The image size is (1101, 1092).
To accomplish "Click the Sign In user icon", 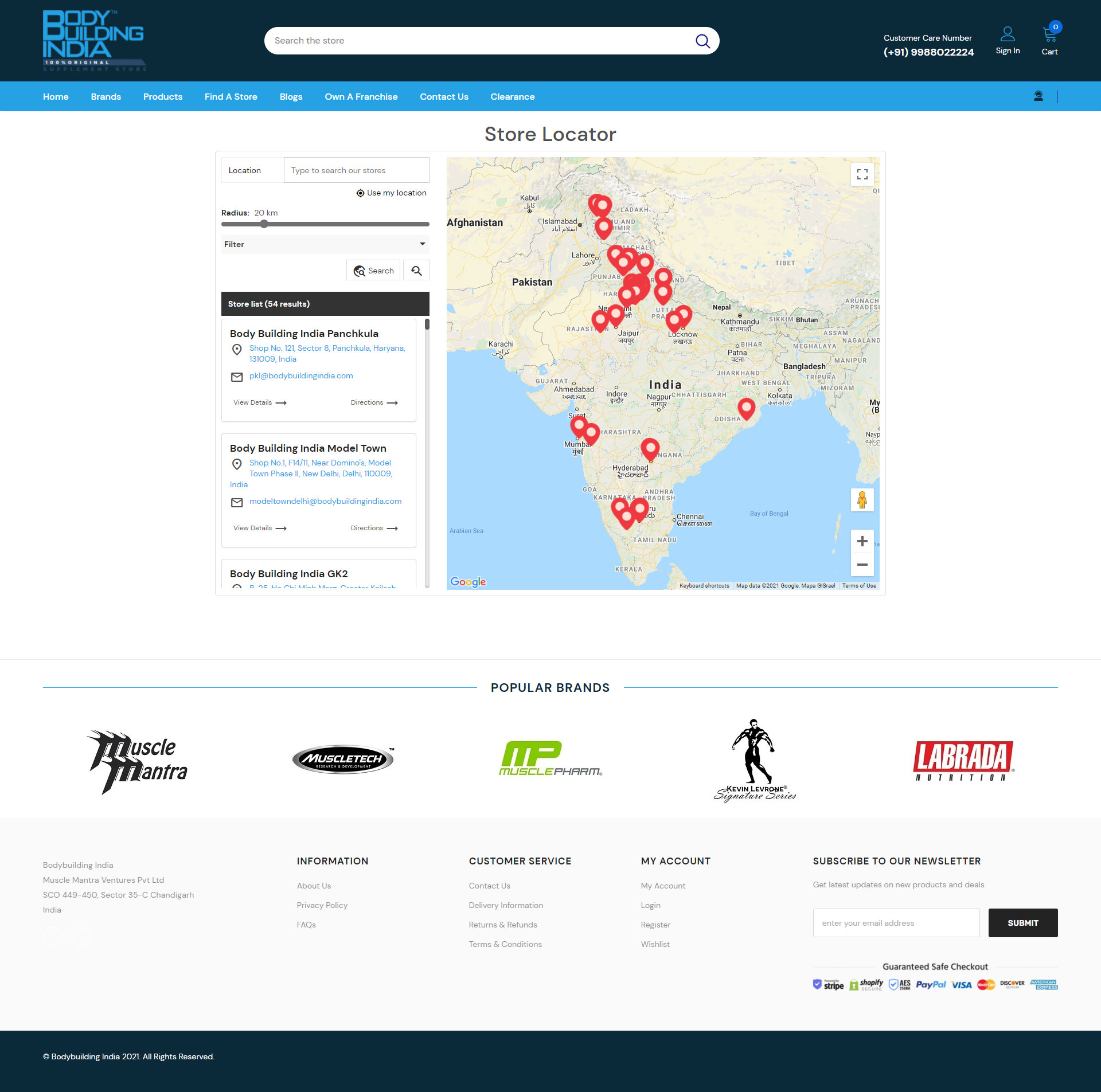I will click(1008, 34).
